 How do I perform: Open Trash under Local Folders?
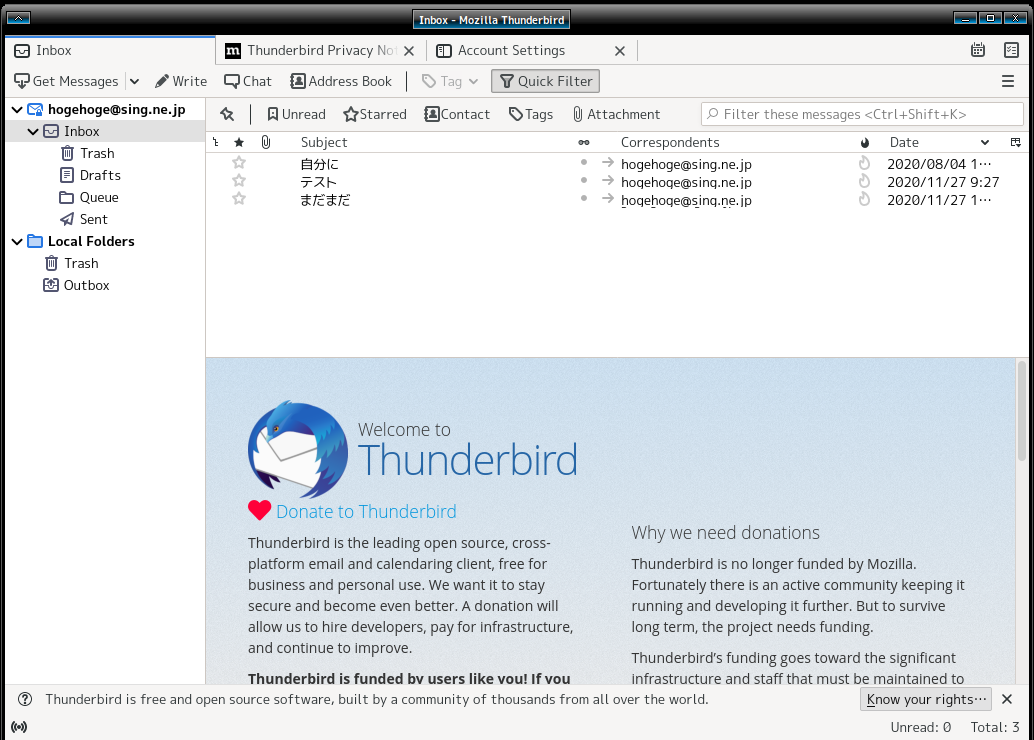pos(81,263)
